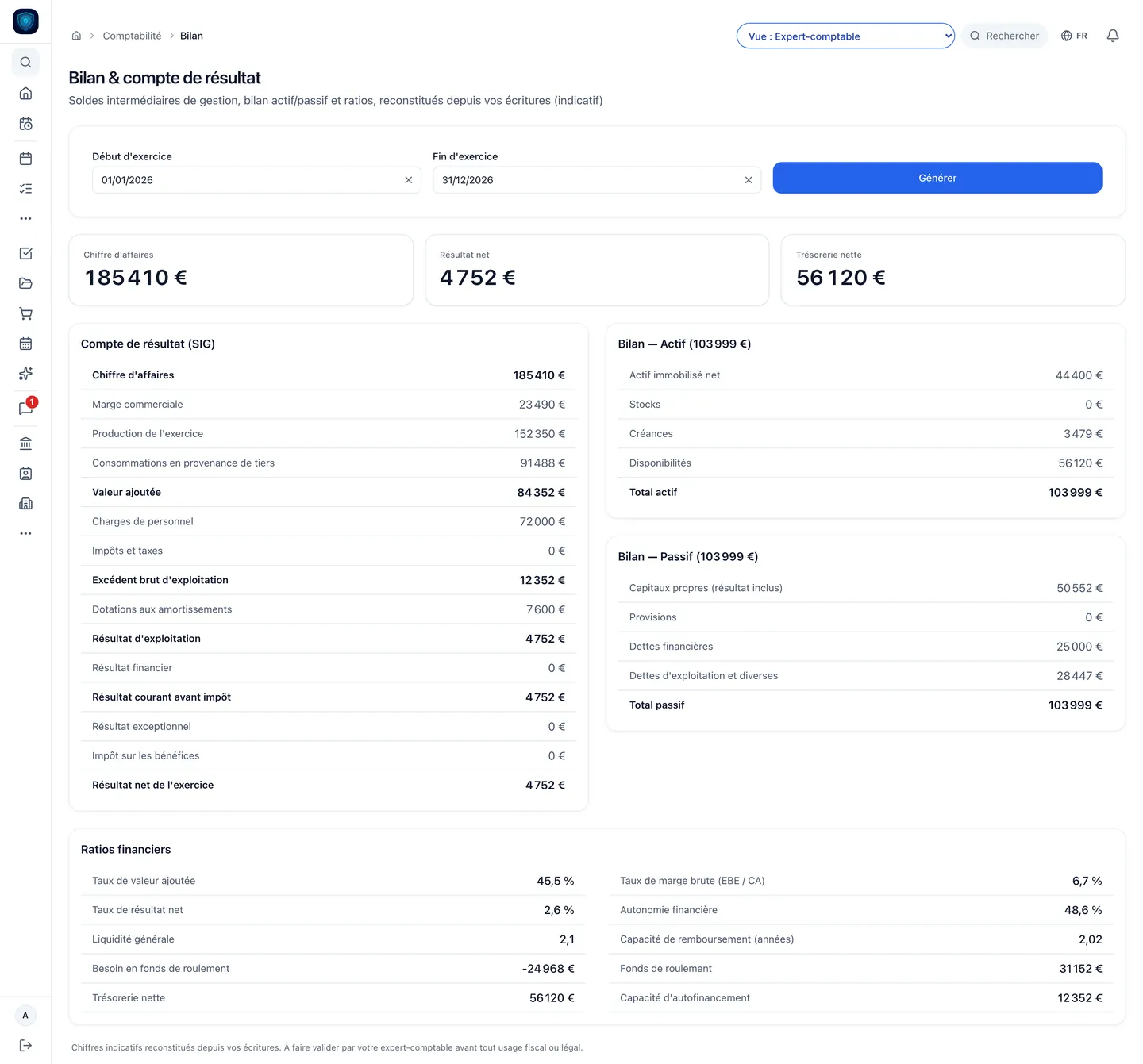Expand the upper sidebar three-dots menu
This screenshot has width=1143, height=1064.
[25, 218]
